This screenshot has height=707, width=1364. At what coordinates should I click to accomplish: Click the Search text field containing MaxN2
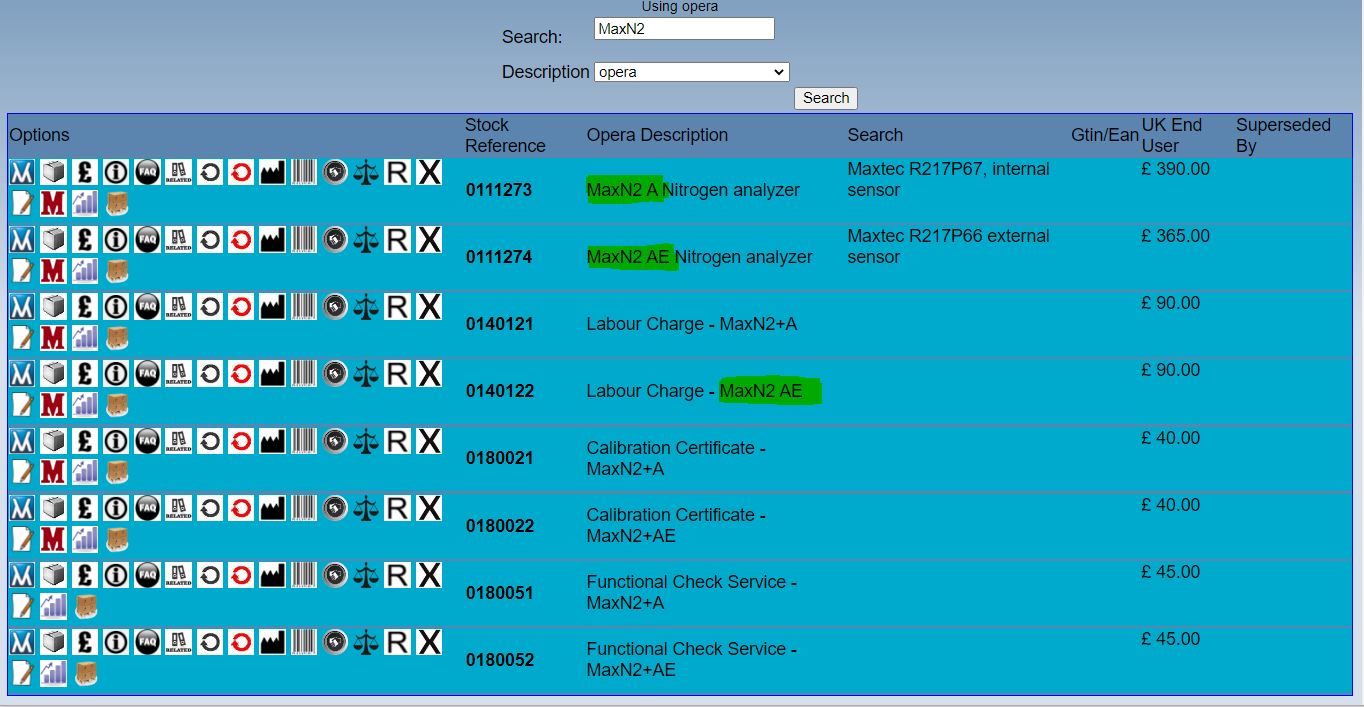(684, 29)
